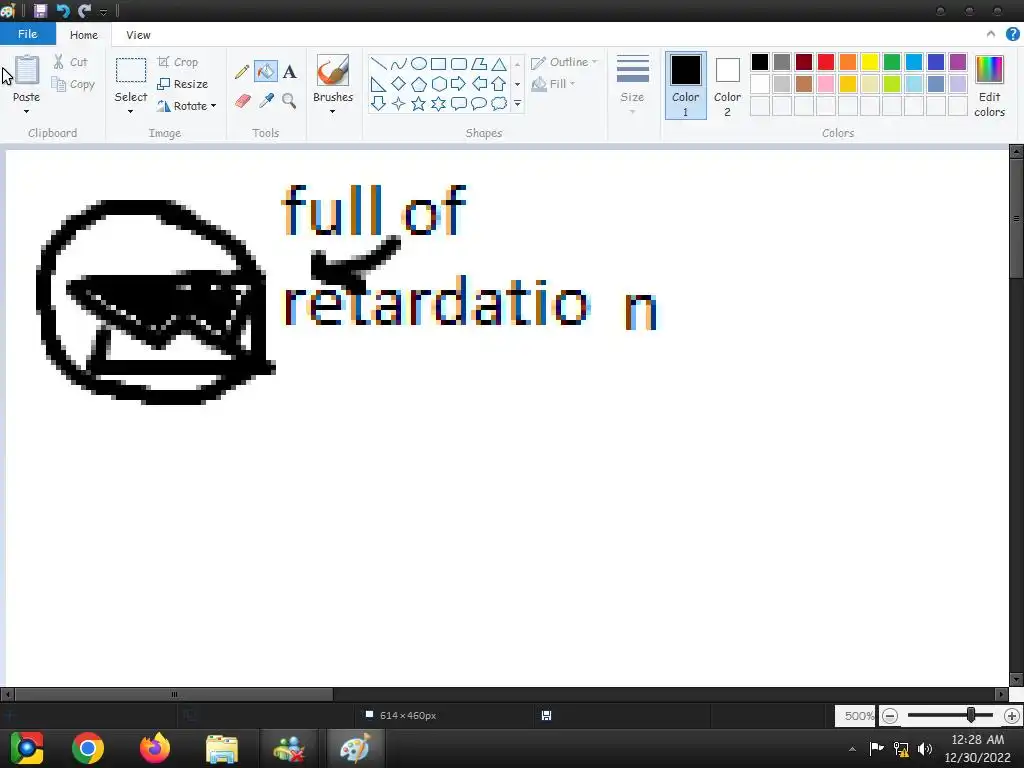Pick the purple color swatch

pyautogui.click(x=958, y=62)
